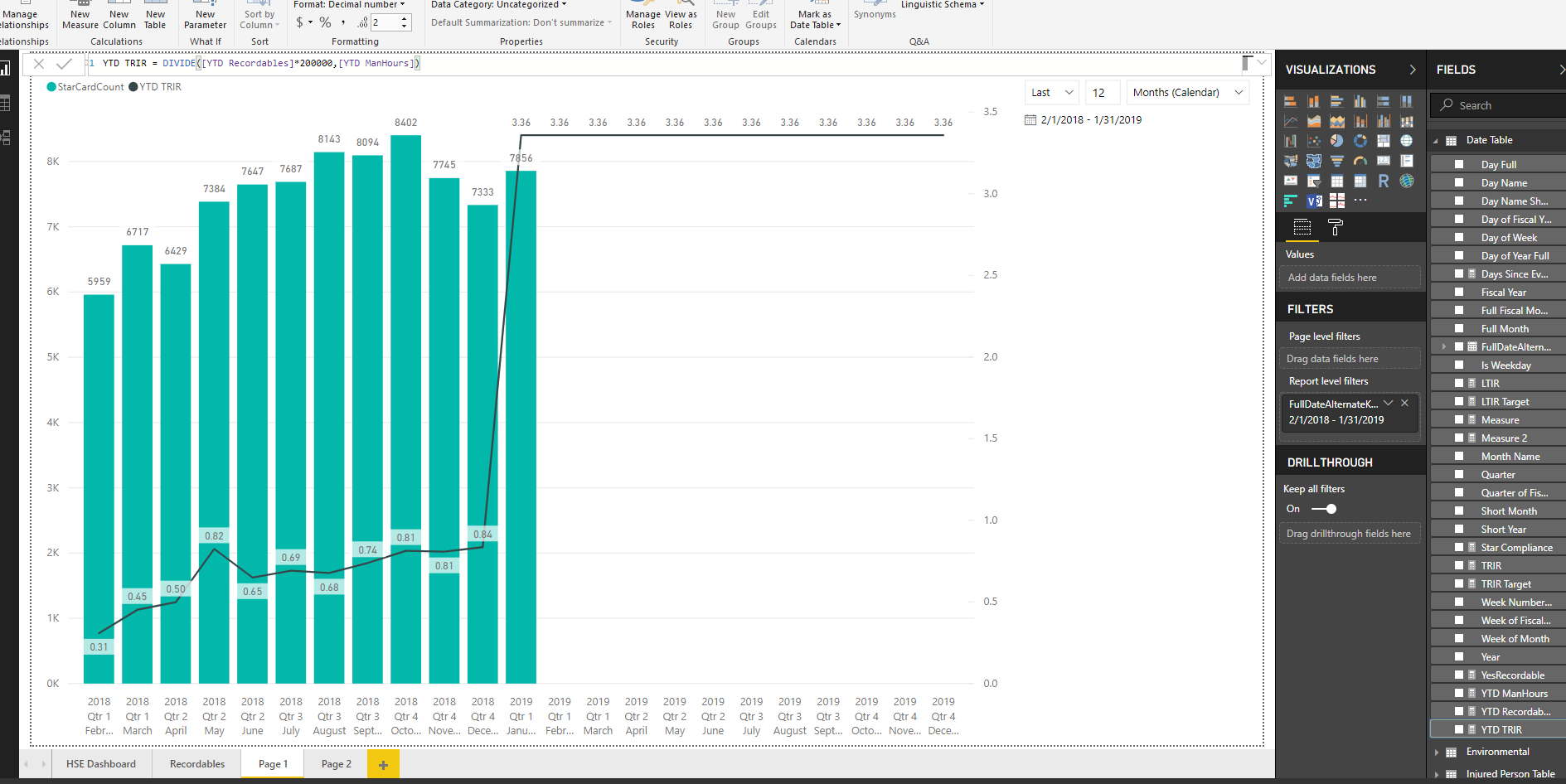Select the Gauge visualization icon
Image resolution: width=1566 pixels, height=784 pixels.
coord(1360,161)
